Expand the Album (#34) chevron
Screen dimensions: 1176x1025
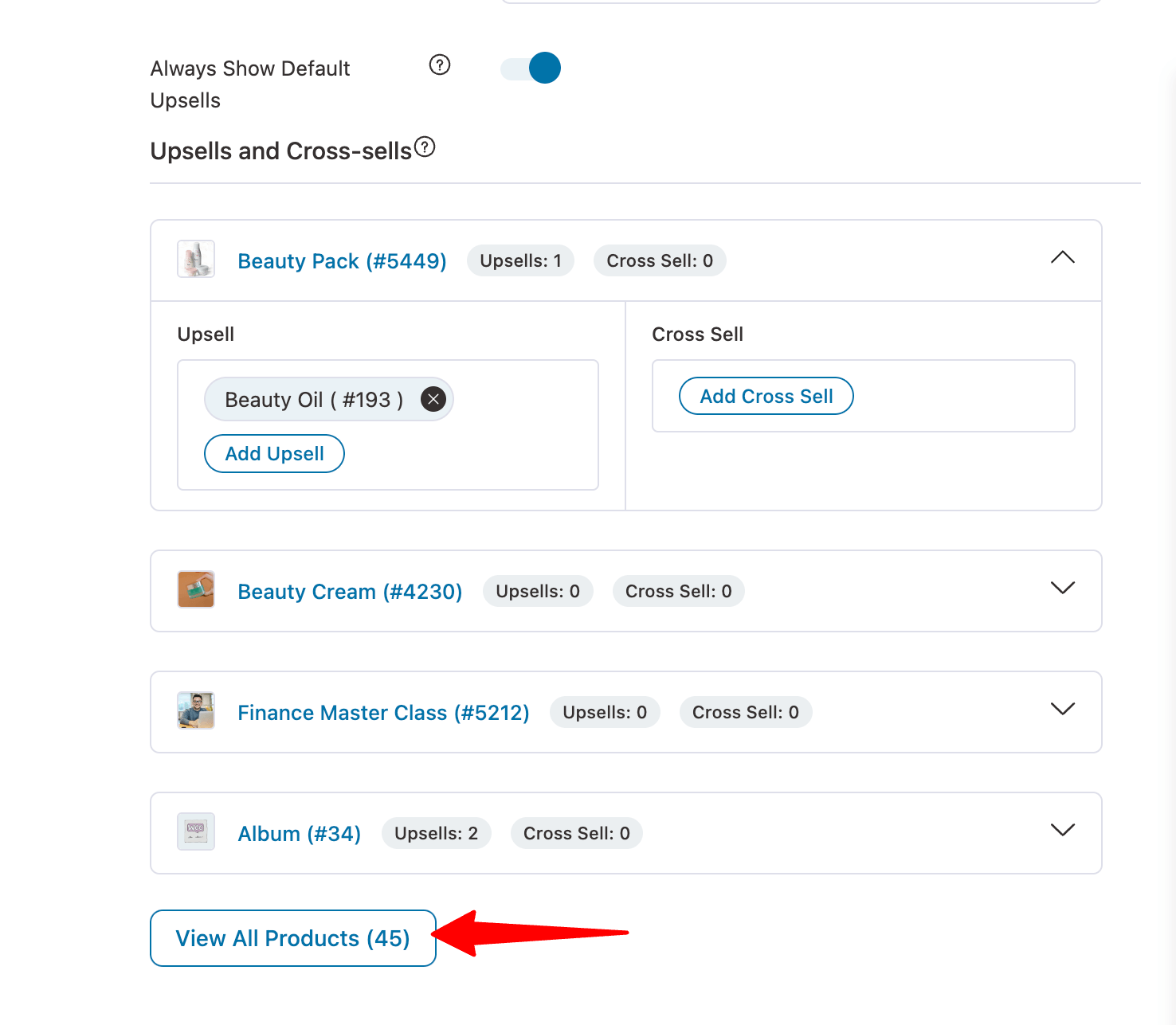(1063, 830)
